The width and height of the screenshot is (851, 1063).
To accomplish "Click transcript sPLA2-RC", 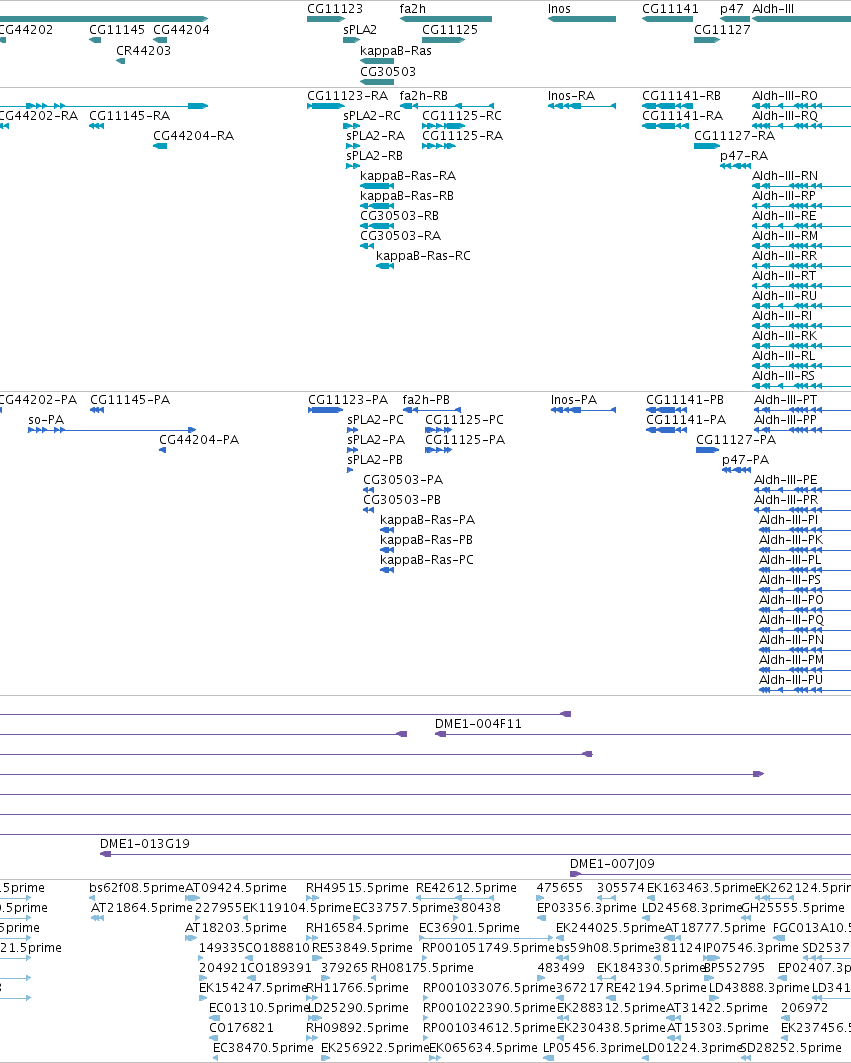I will [372, 116].
